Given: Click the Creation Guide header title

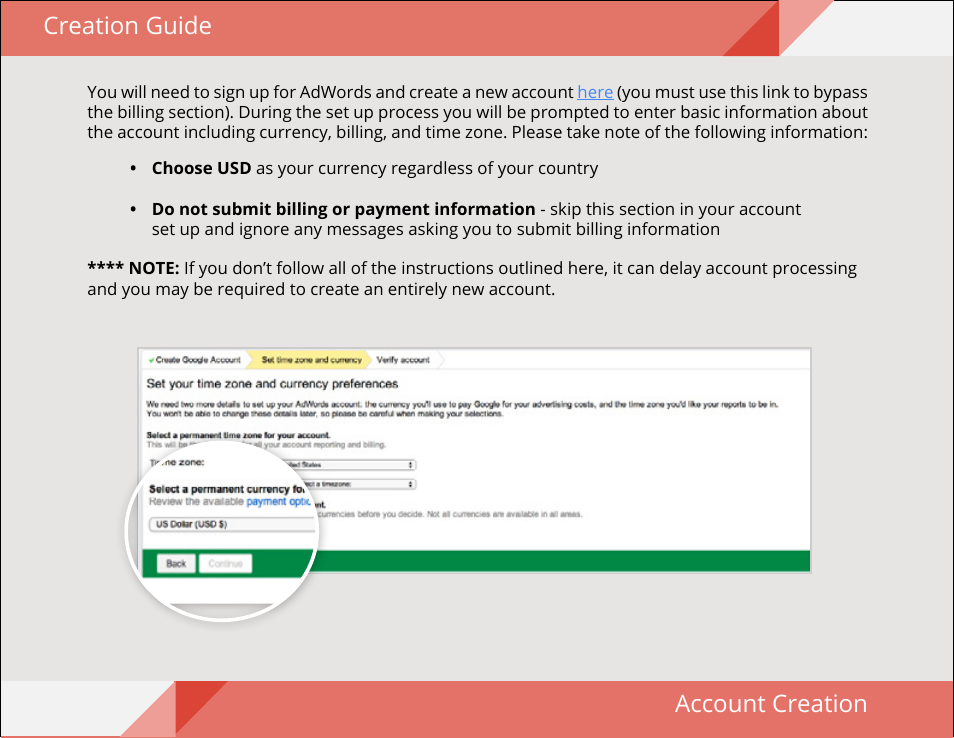Looking at the screenshot, I should [127, 26].
